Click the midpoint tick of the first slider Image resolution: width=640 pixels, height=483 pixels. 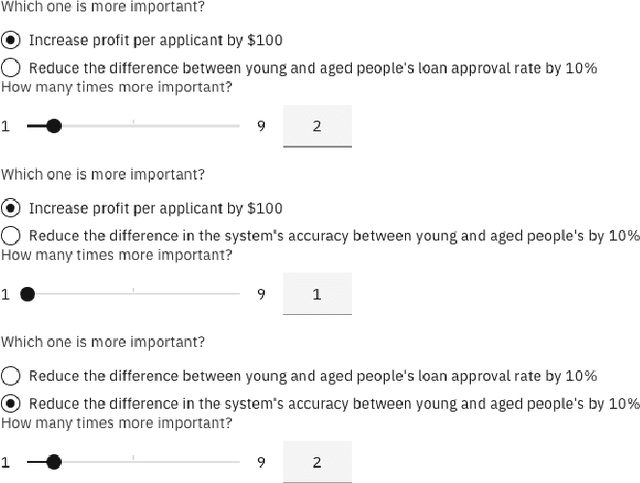click(x=133, y=126)
